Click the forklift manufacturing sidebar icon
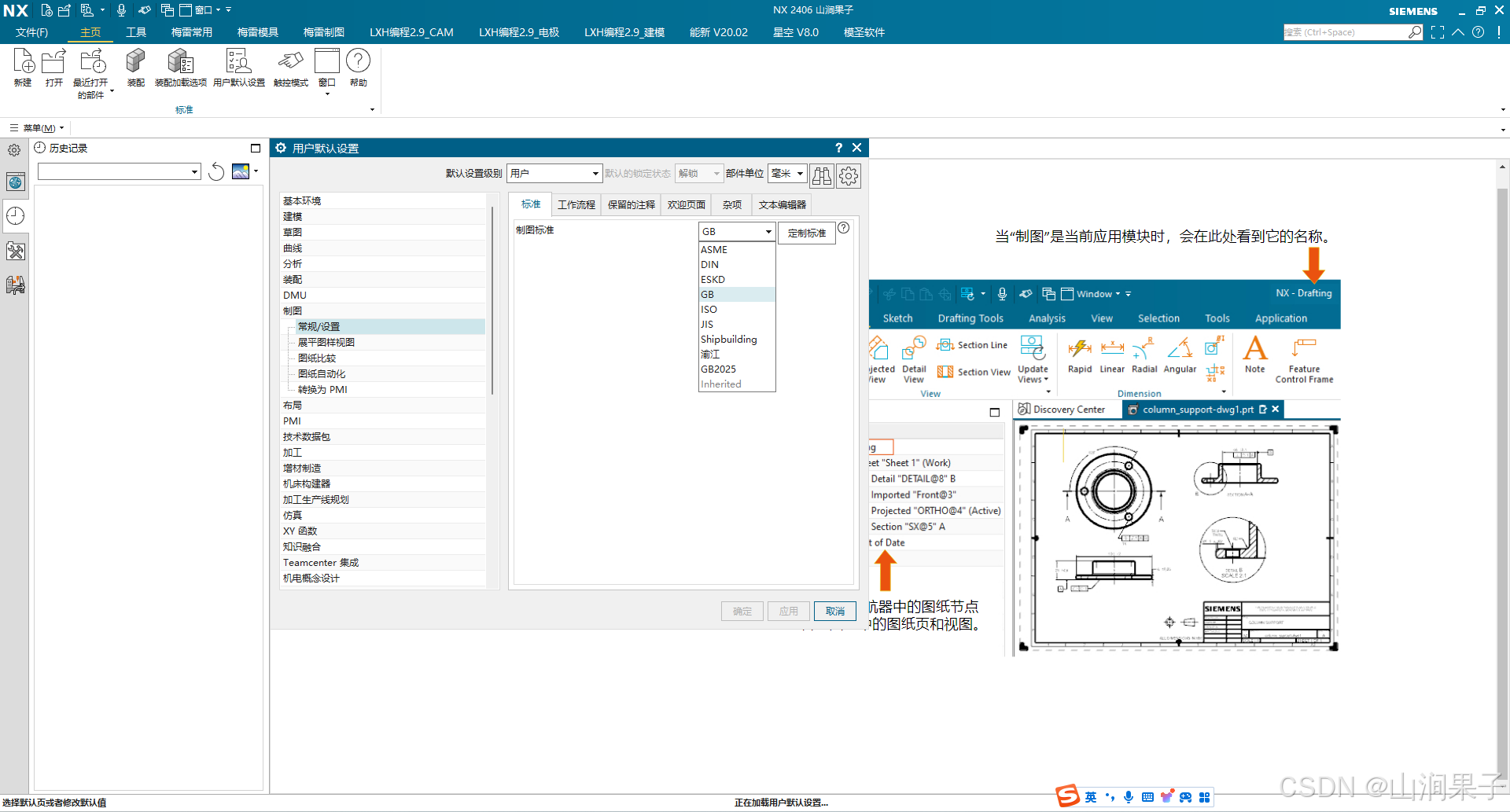 pyautogui.click(x=16, y=285)
